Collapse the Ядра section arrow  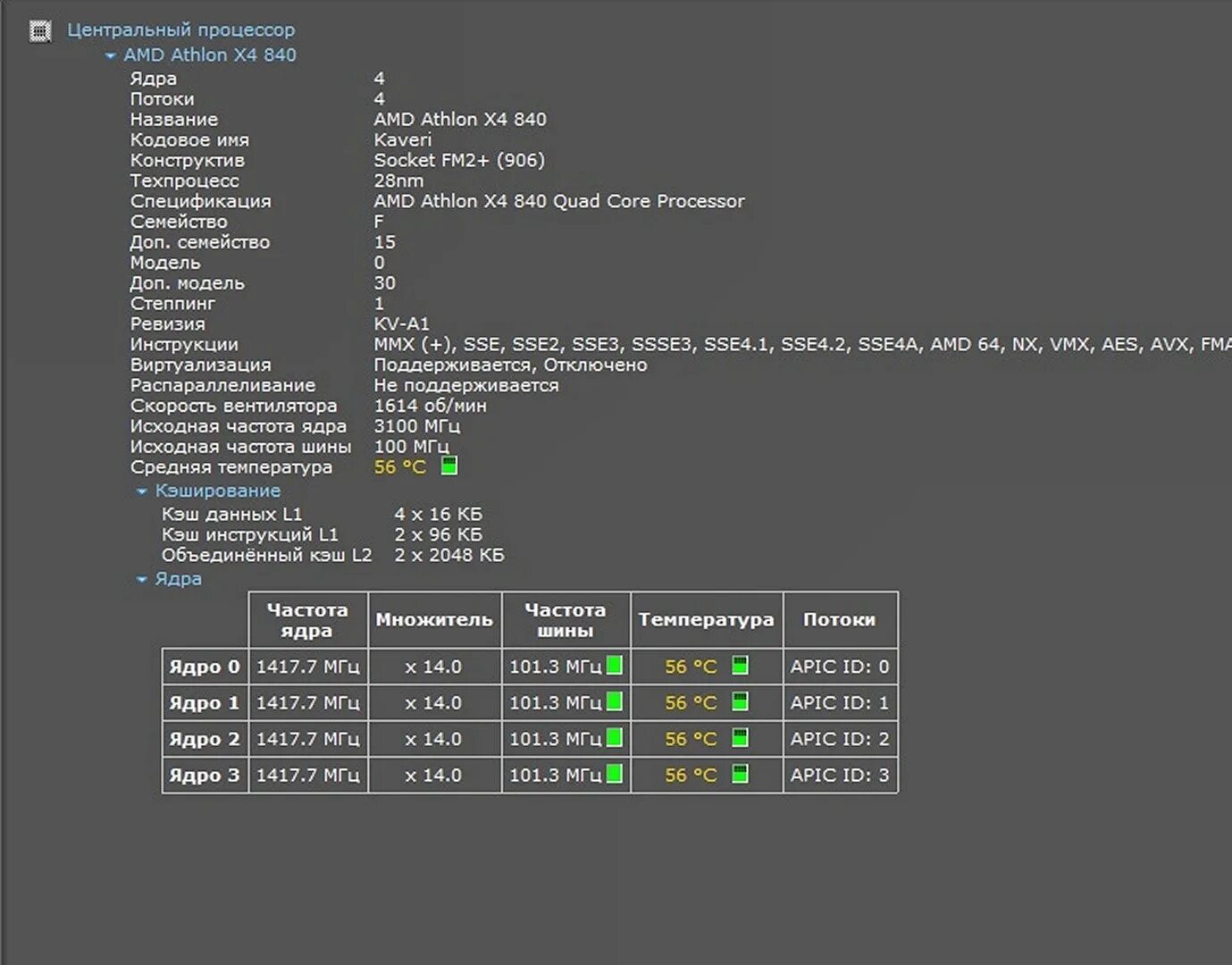(x=141, y=580)
